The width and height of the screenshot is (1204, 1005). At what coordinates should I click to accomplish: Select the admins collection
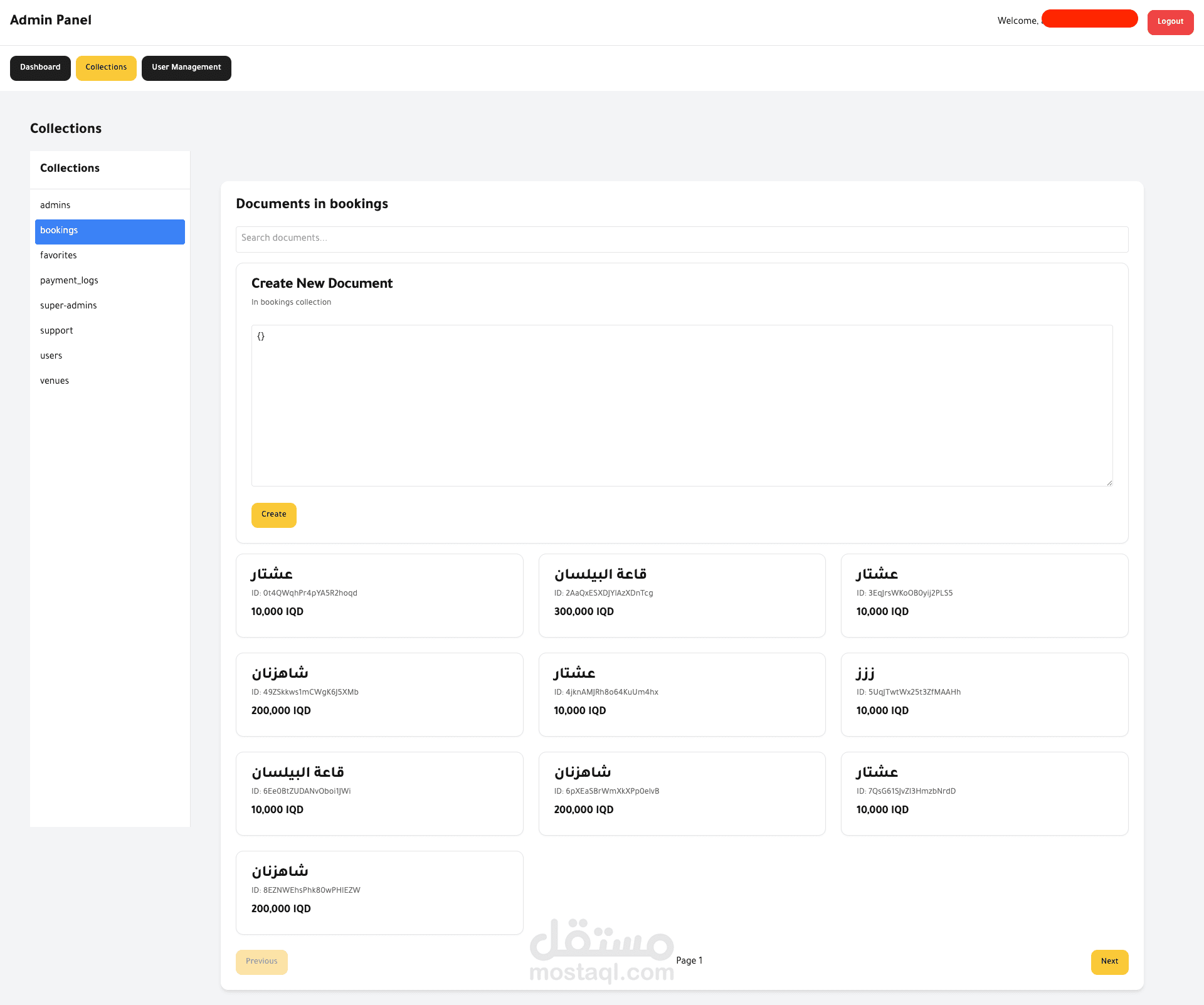pos(55,206)
